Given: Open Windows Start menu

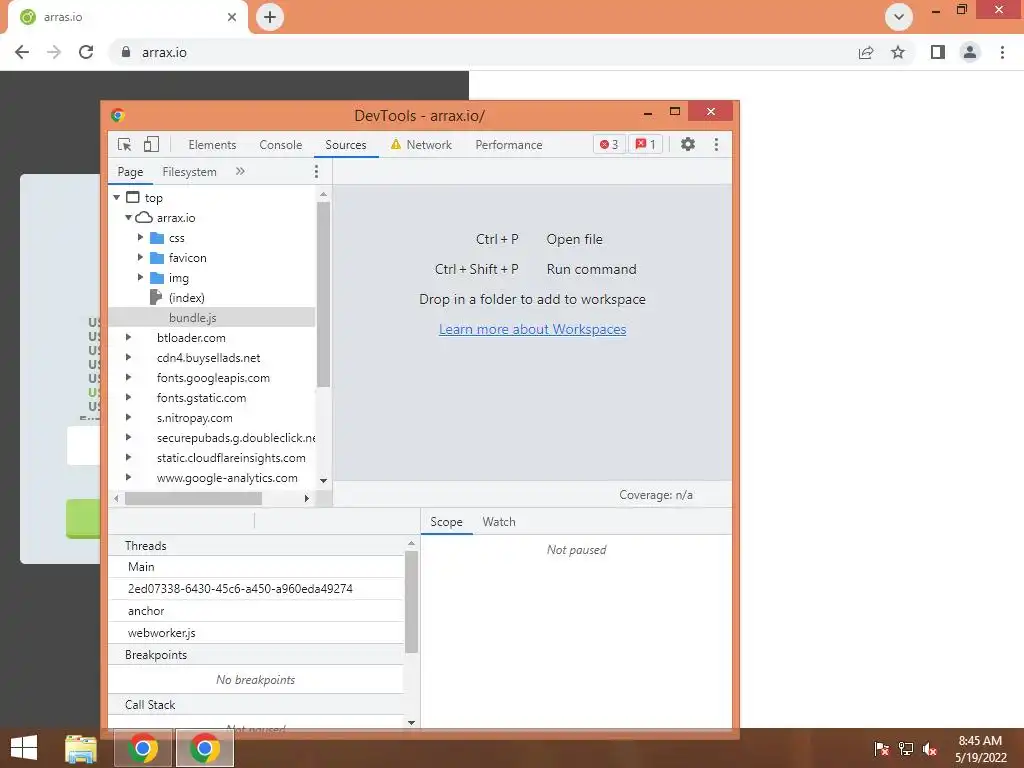Looking at the screenshot, I should point(24,748).
